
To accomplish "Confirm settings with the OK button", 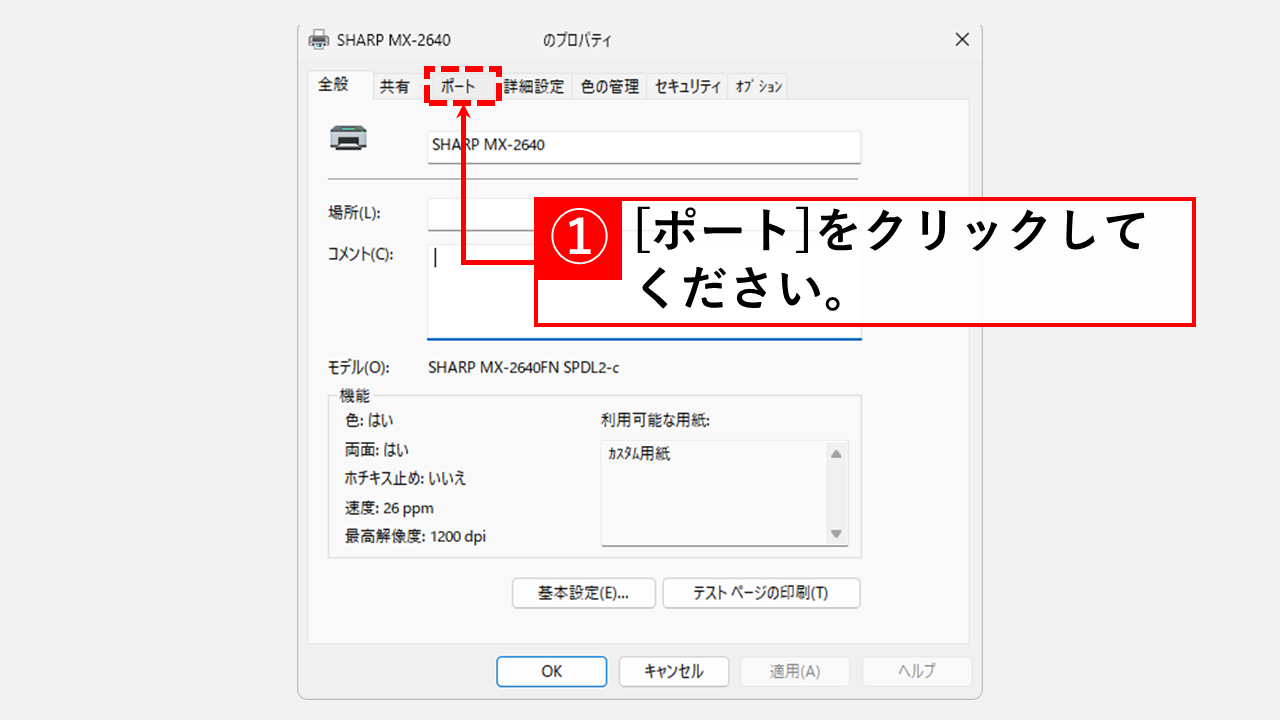I will (551, 671).
